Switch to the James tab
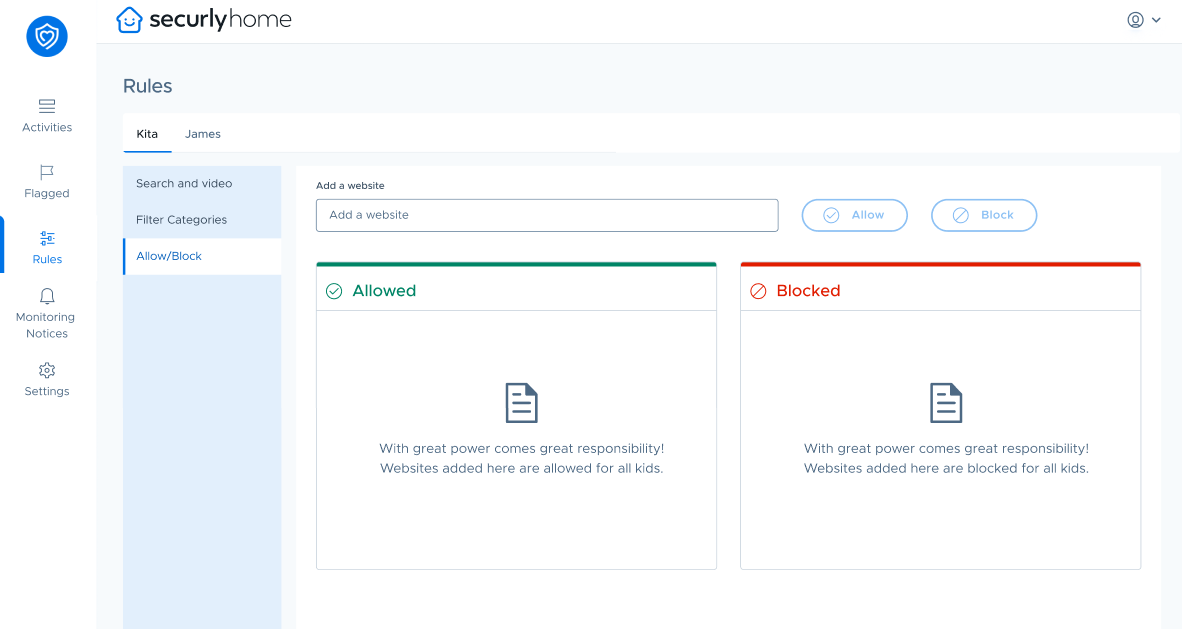Image resolution: width=1182 pixels, height=629 pixels. (203, 134)
